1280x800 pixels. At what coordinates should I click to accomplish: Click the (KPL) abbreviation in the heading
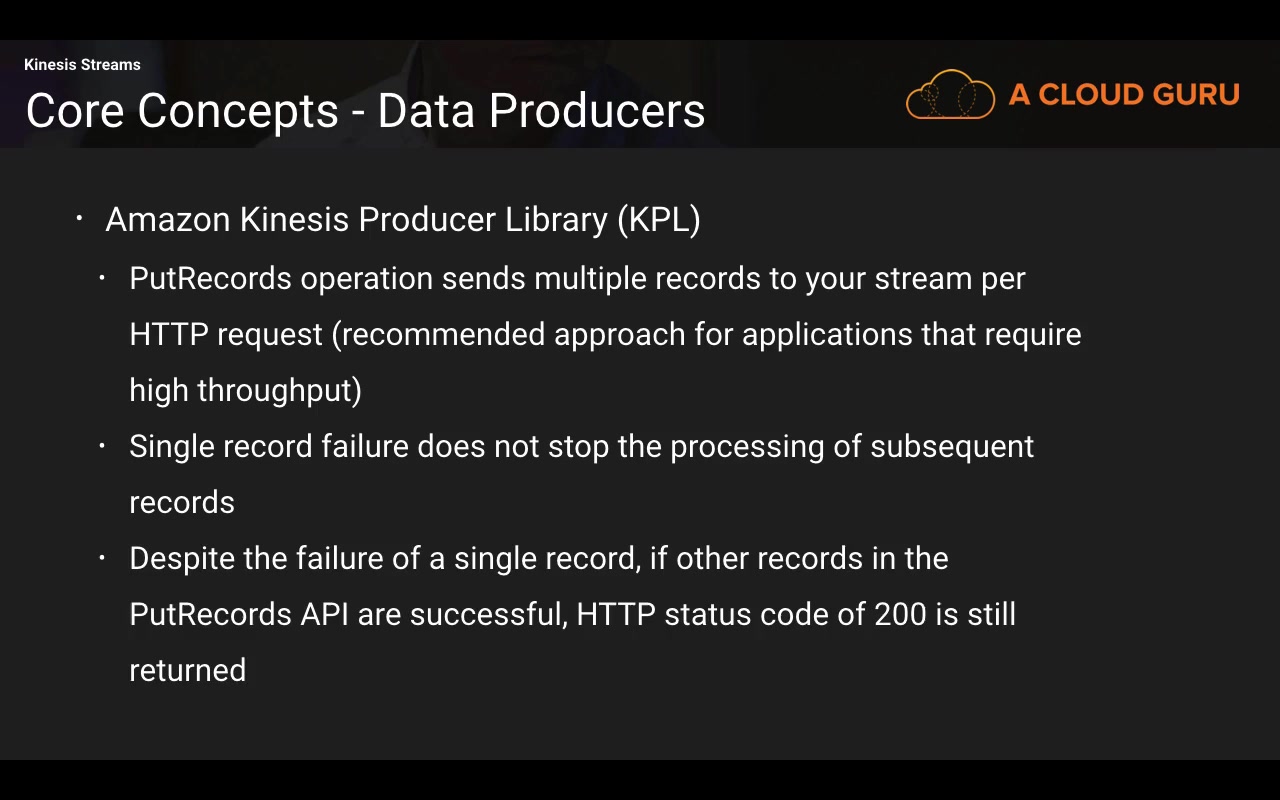click(x=658, y=219)
